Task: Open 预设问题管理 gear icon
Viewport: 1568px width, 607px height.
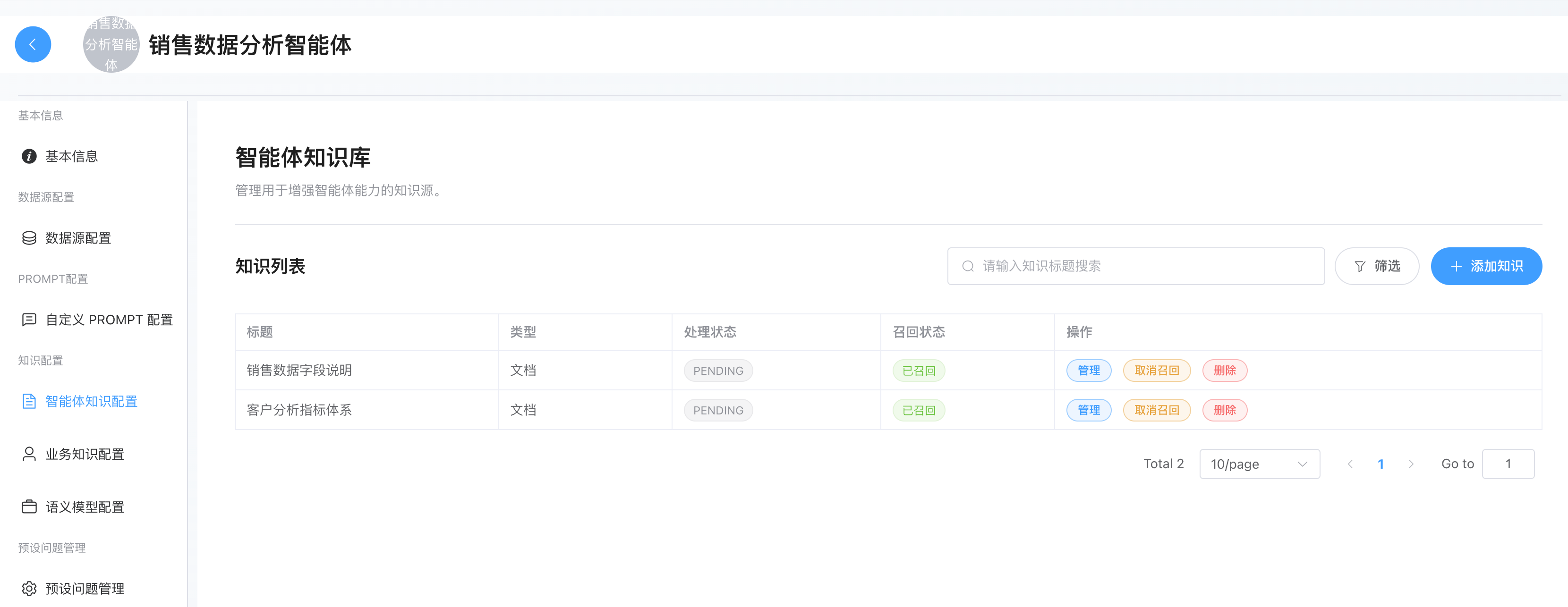Action: (29, 588)
